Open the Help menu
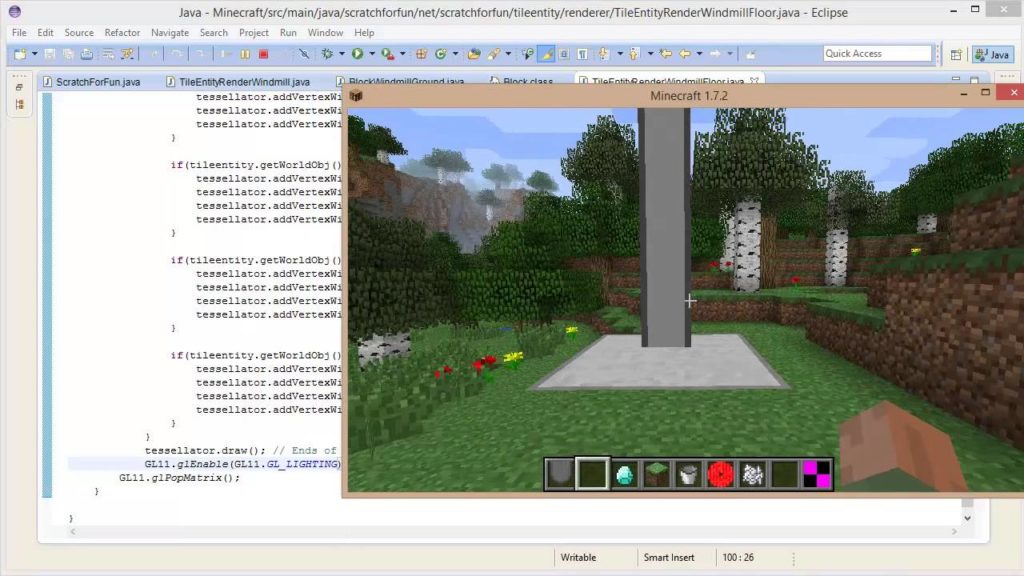The width and height of the screenshot is (1024, 576). pyautogui.click(x=364, y=33)
